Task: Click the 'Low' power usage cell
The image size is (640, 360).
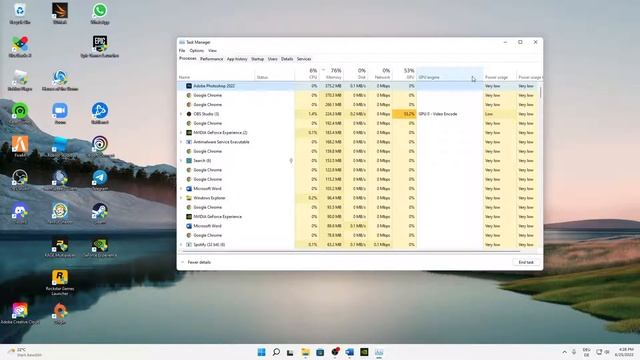Action: click(500, 114)
